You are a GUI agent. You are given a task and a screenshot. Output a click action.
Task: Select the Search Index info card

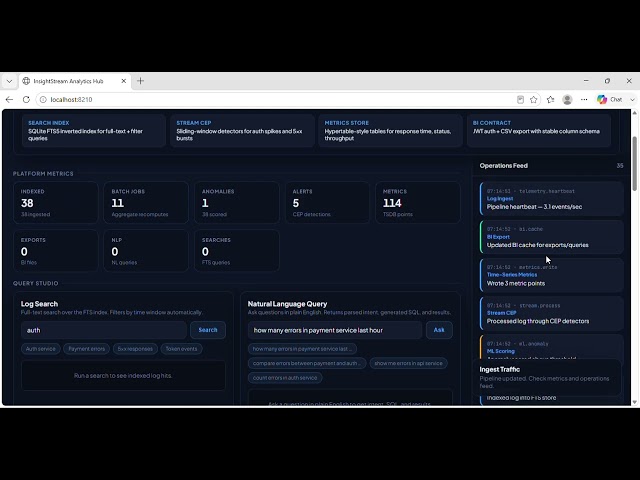[x=94, y=130]
